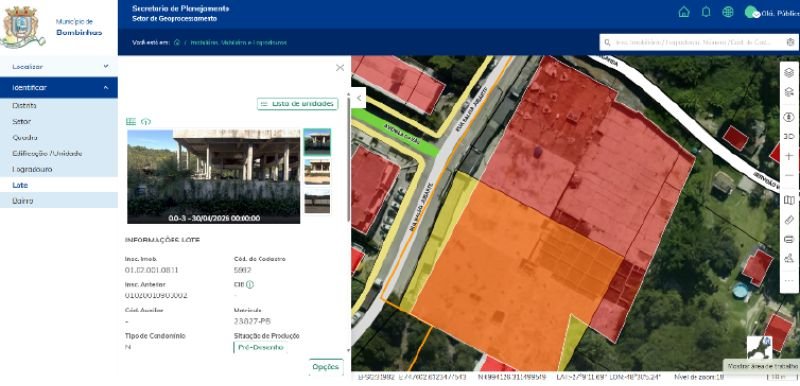The height and width of the screenshot is (386, 800).
Task: Open Lista de unidades
Action: 297,104
